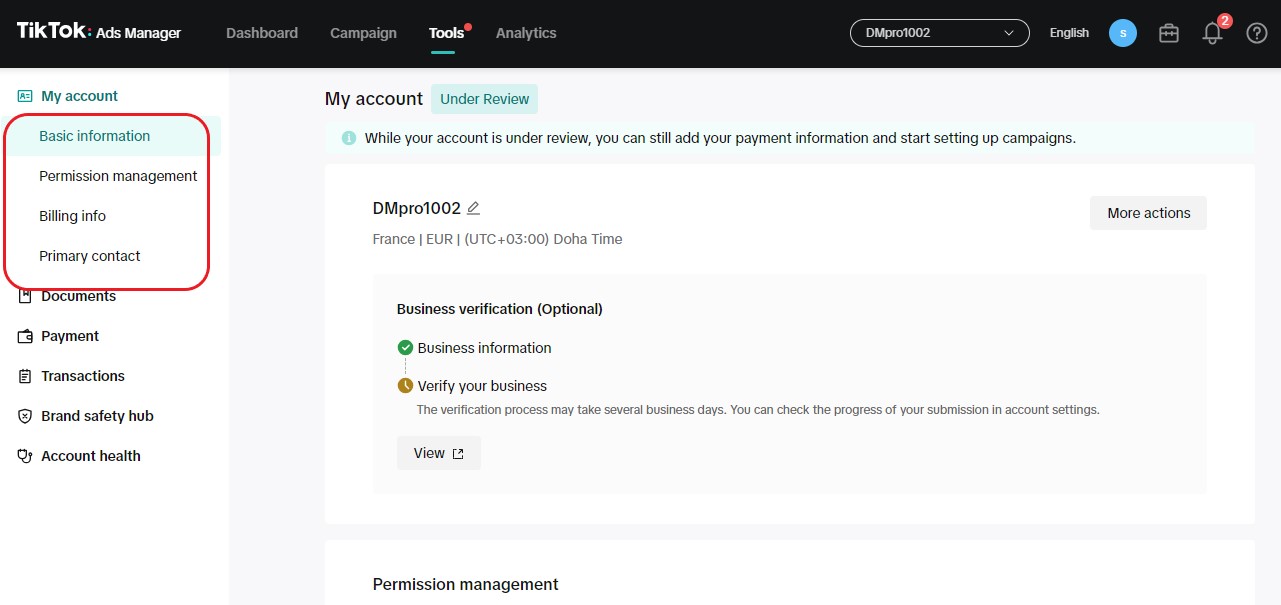Screen dimensions: 1281x605
Task: Open Account health page
Action: pos(90,455)
